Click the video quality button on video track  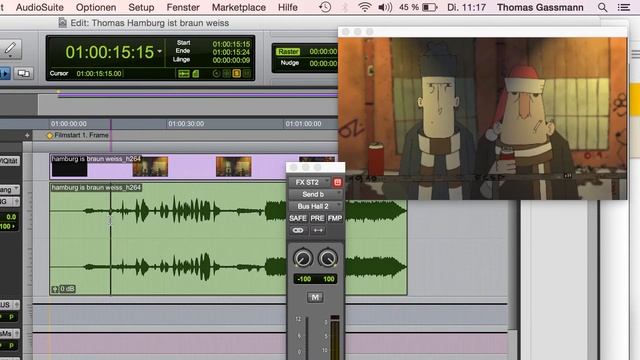coord(10,161)
